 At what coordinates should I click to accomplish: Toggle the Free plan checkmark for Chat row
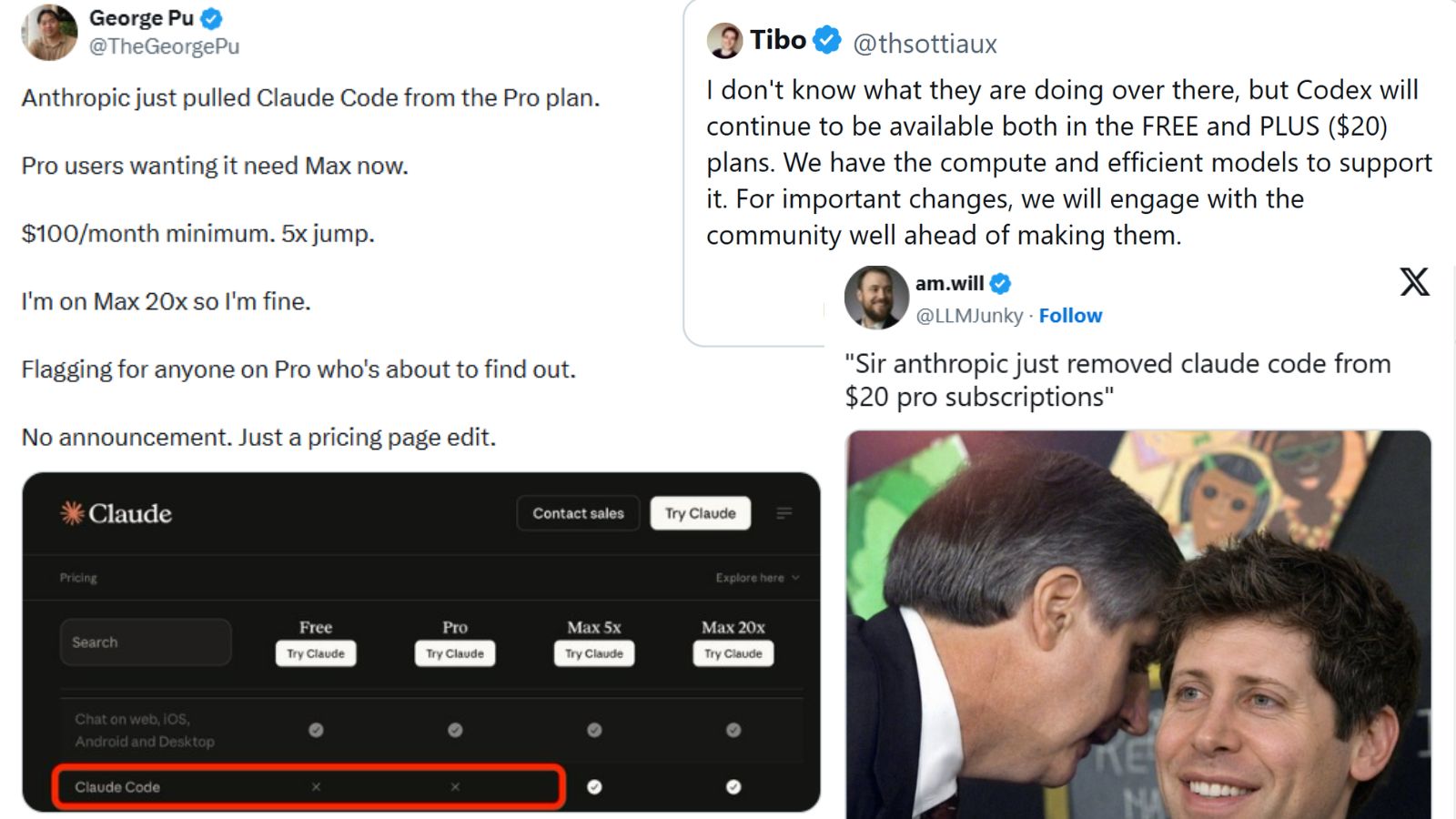click(316, 729)
